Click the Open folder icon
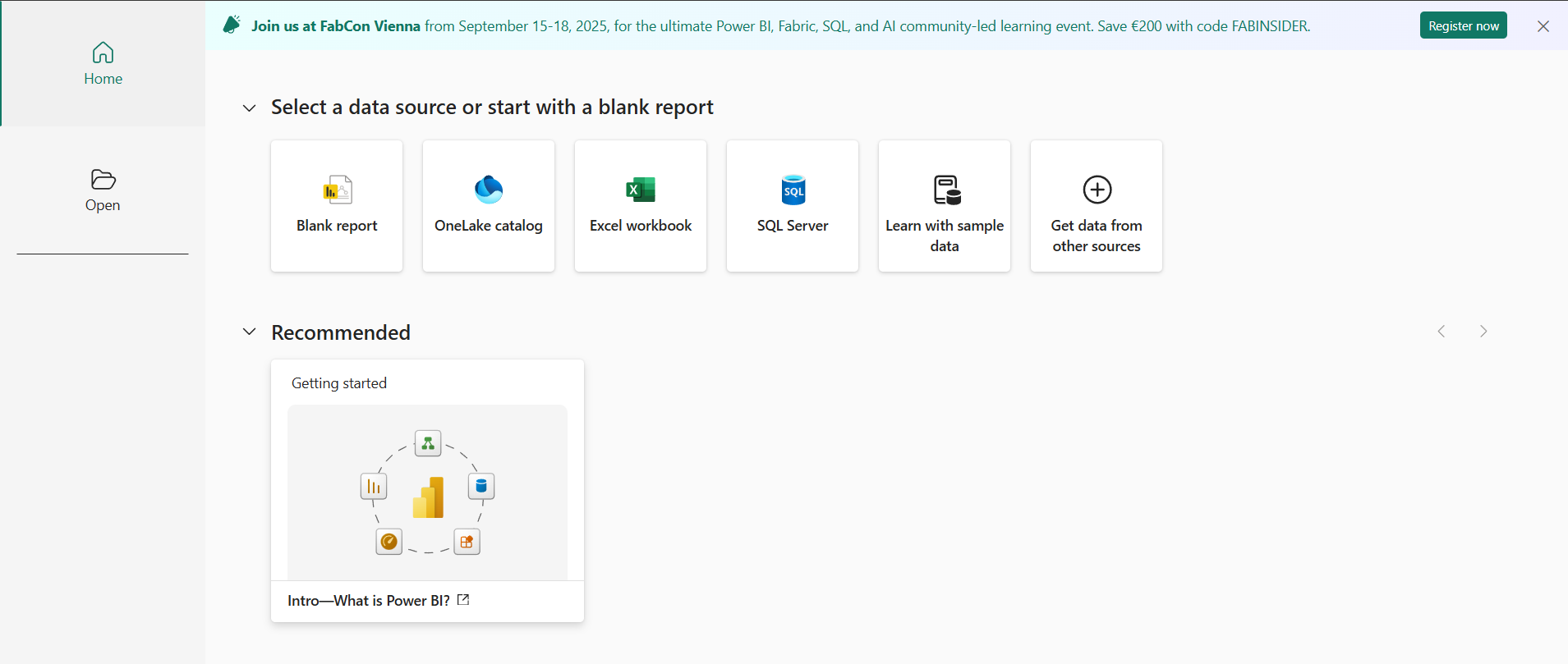The height and width of the screenshot is (664, 1568). 103,179
